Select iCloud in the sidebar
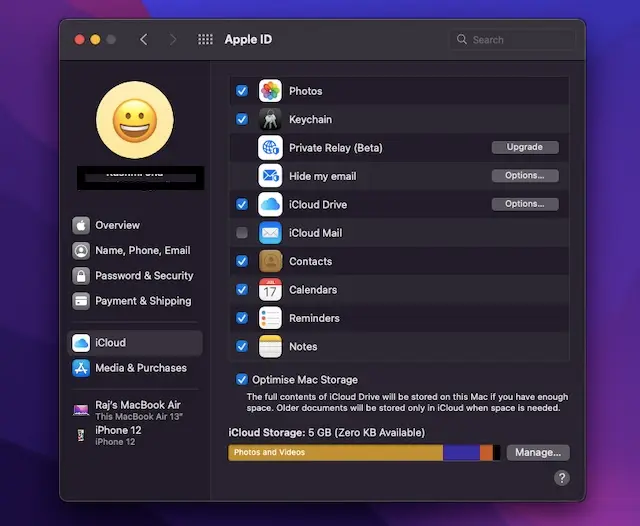The width and height of the screenshot is (640, 526). 135,343
